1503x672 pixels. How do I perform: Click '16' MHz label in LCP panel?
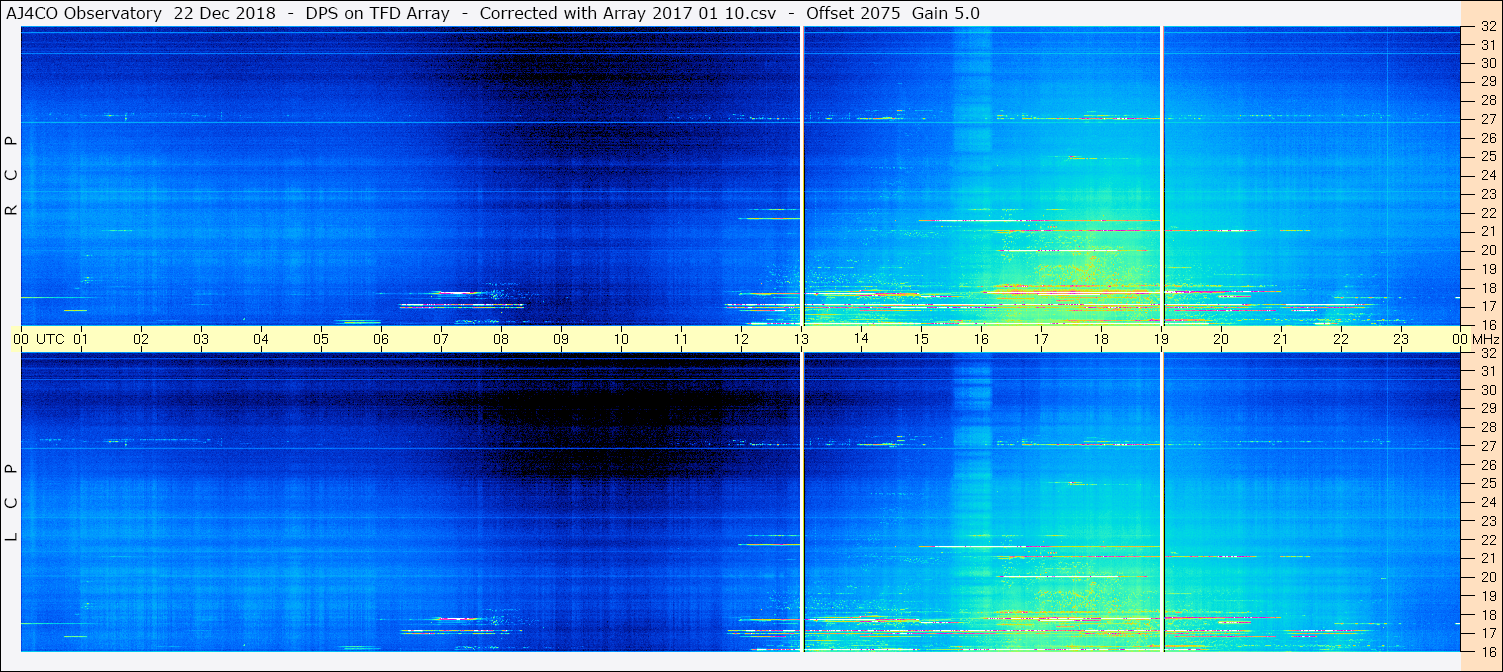coord(1488,651)
